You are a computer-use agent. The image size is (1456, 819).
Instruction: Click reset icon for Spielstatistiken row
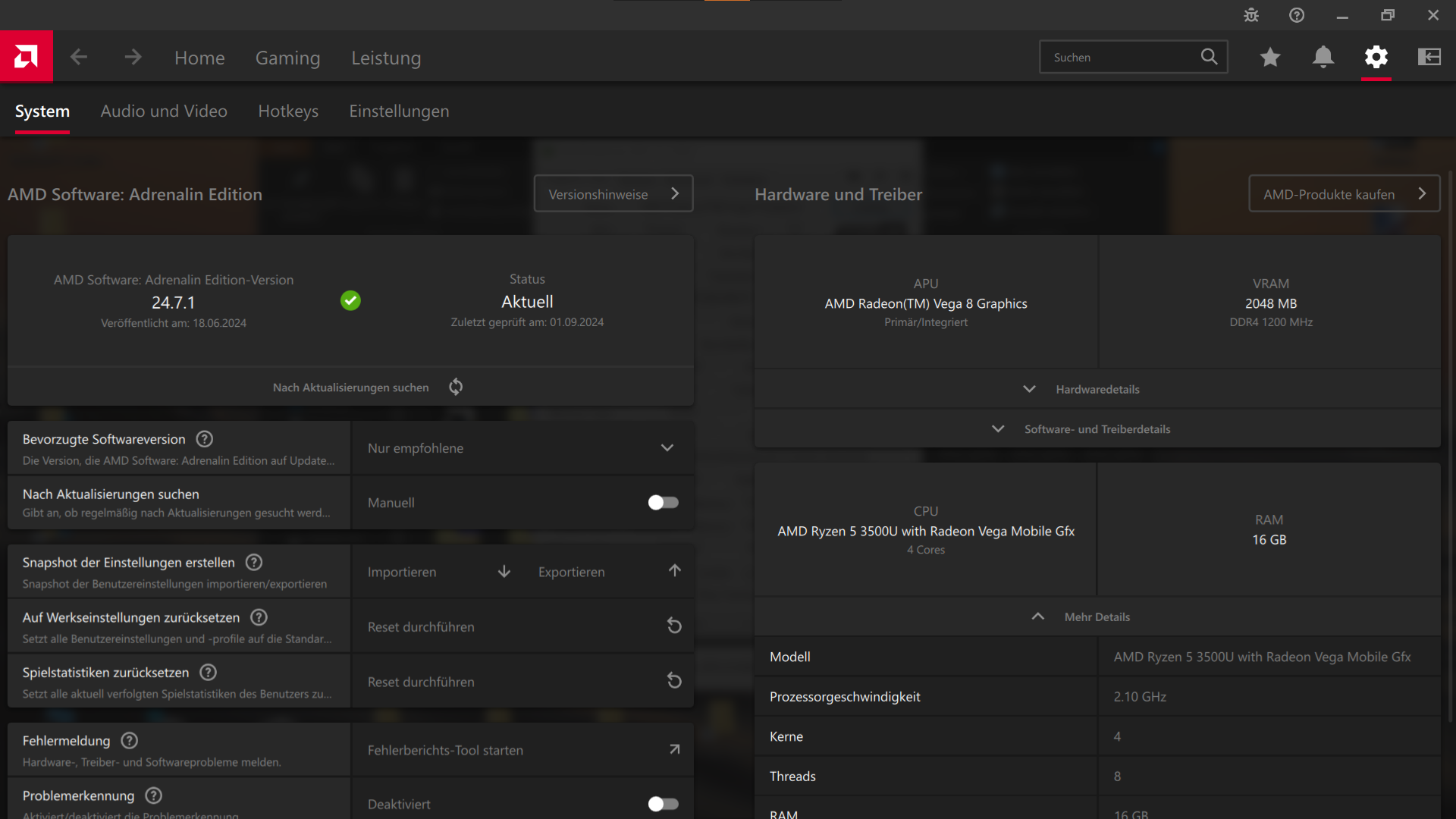(674, 681)
